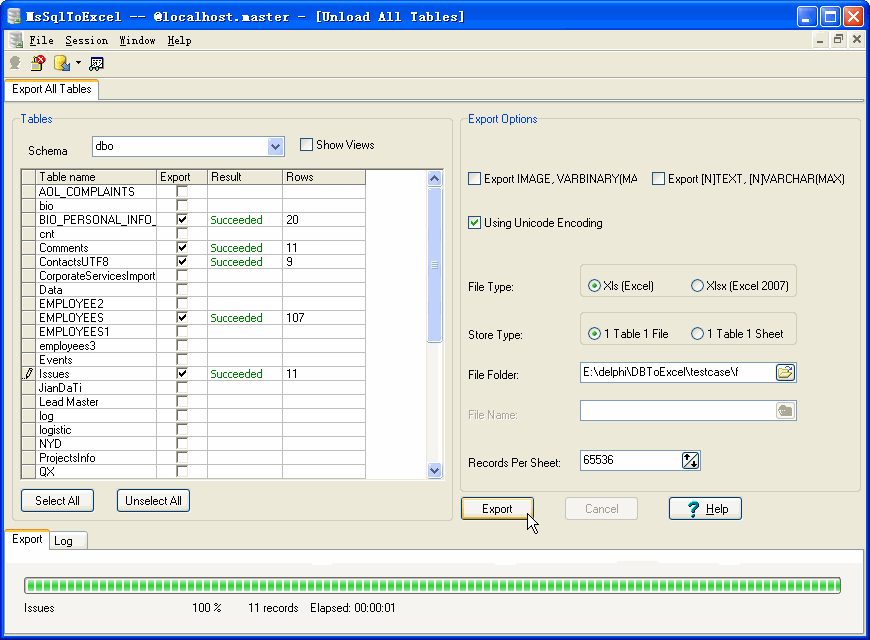Click the Records Per Sheet spinner icon
The width and height of the screenshot is (870, 640).
tap(690, 460)
